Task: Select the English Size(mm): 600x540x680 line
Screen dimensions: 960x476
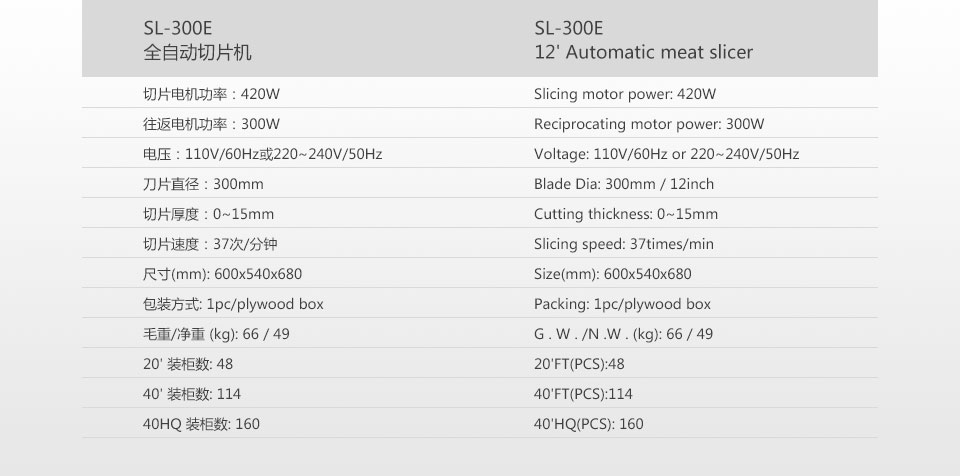Action: (612, 274)
